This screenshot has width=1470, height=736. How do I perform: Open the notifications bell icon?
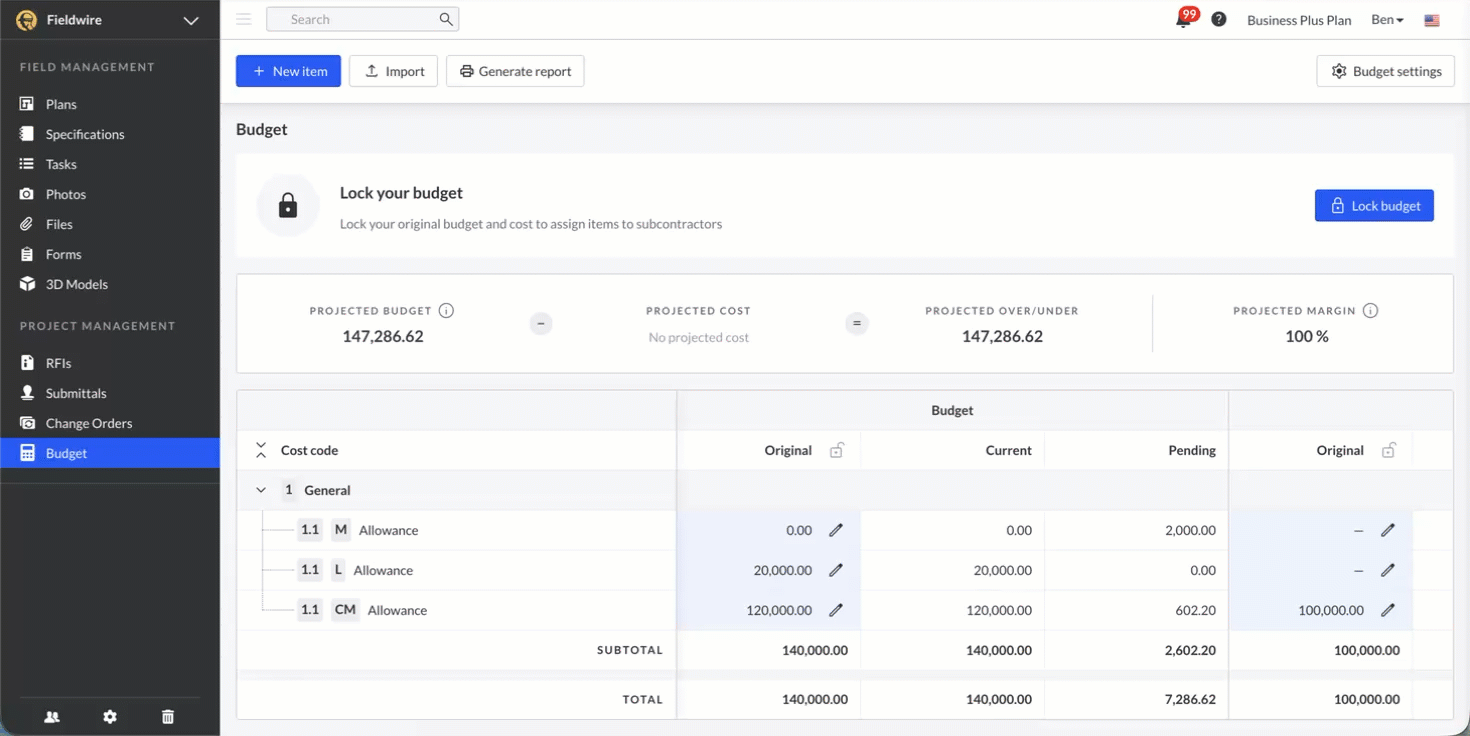1184,19
